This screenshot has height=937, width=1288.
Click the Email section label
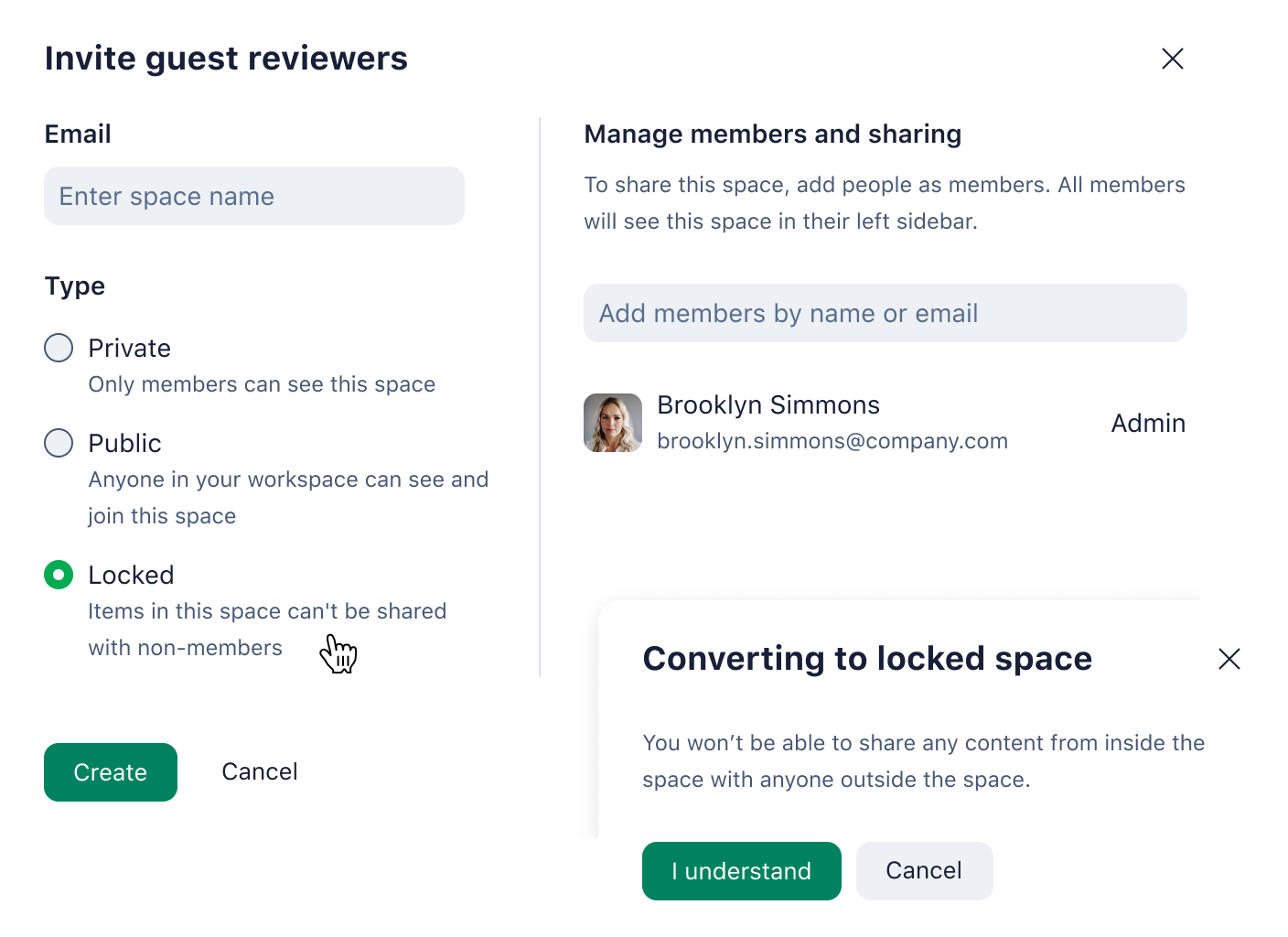tap(77, 134)
